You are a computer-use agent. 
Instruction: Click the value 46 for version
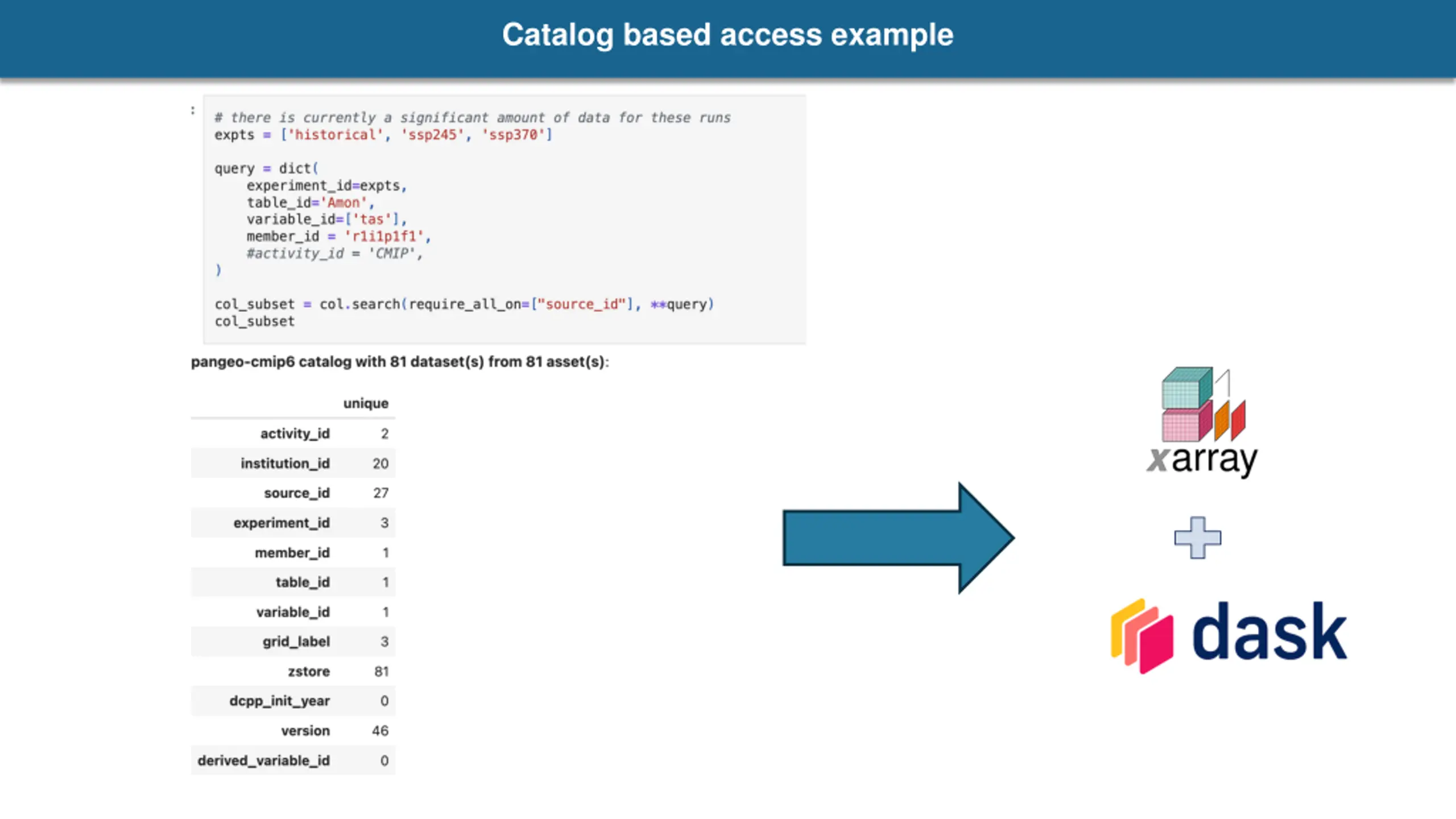click(380, 730)
